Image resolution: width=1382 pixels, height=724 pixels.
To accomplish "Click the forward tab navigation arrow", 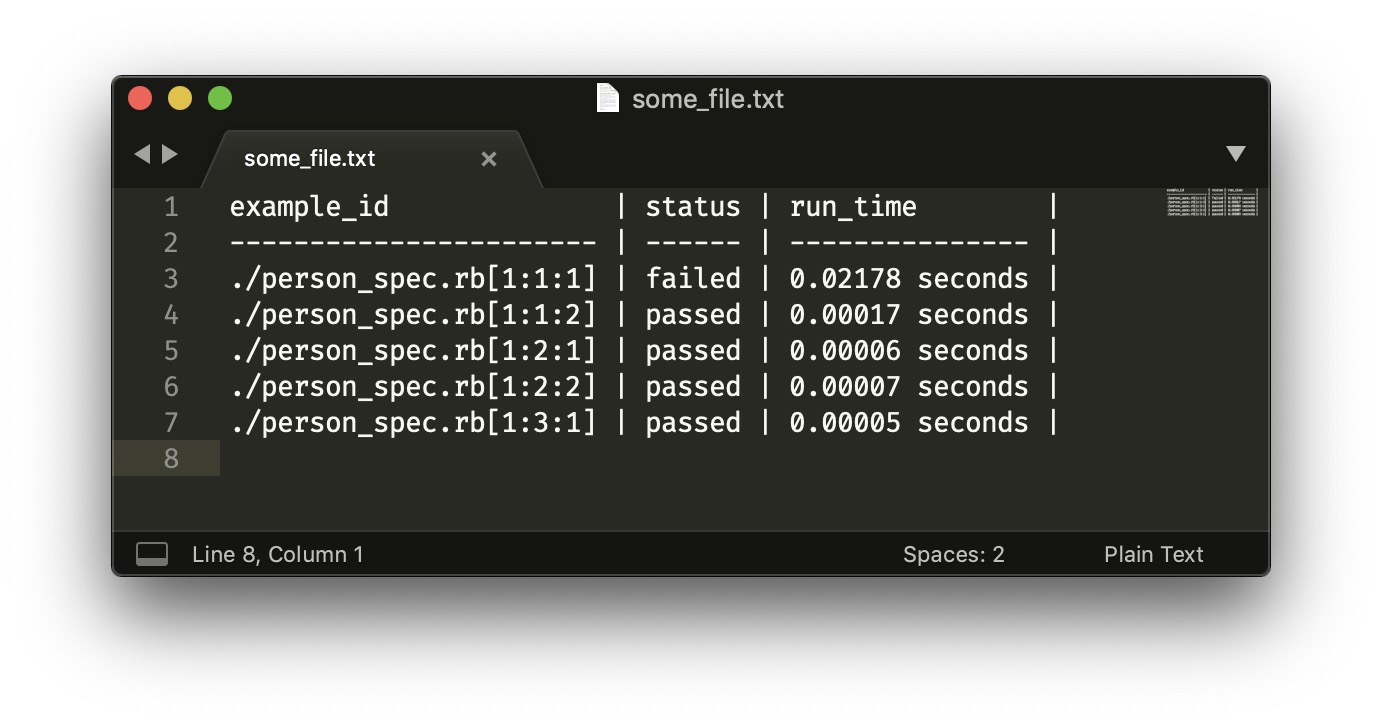I will tap(170, 154).
